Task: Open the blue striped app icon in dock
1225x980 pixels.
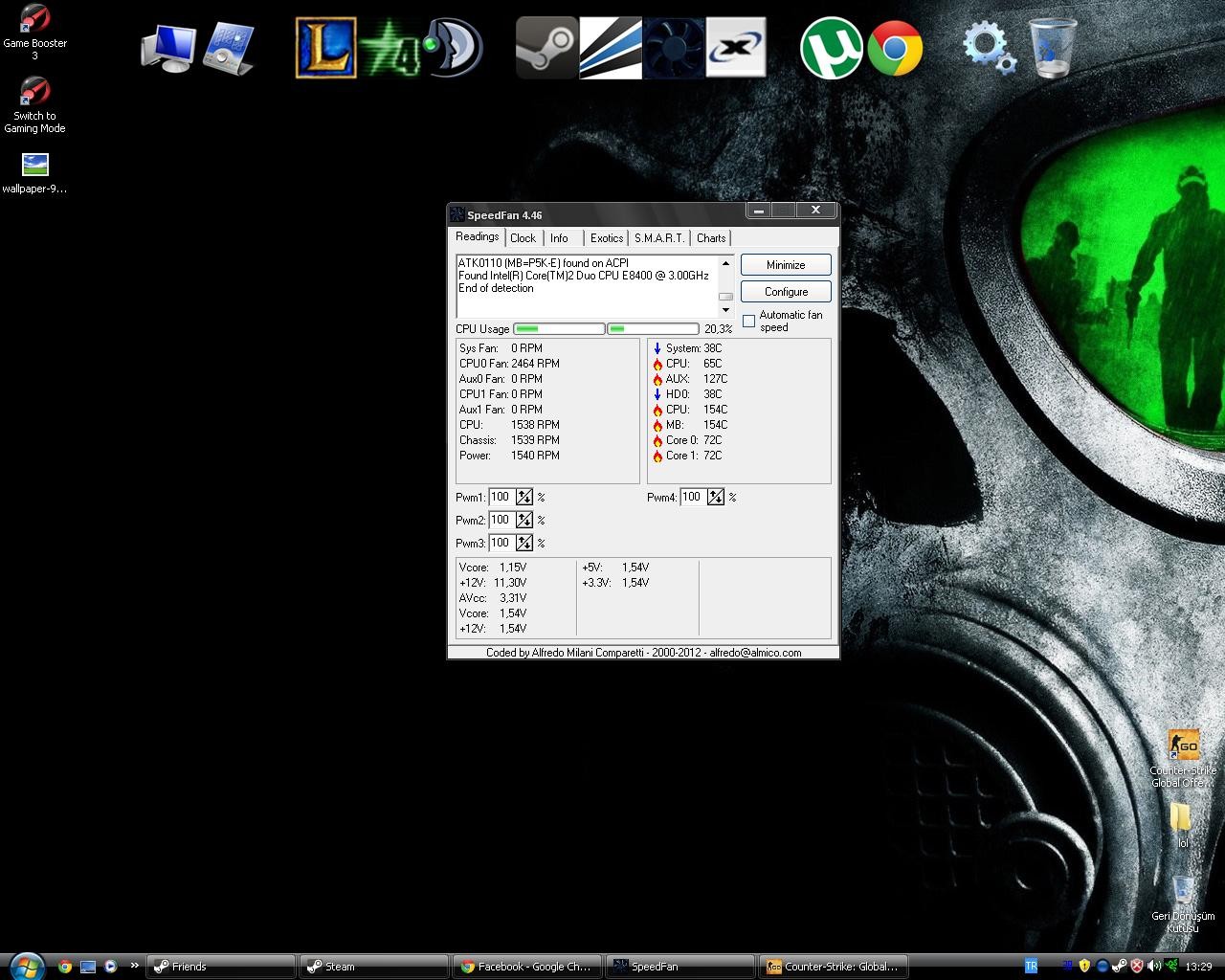Action: pos(611,47)
